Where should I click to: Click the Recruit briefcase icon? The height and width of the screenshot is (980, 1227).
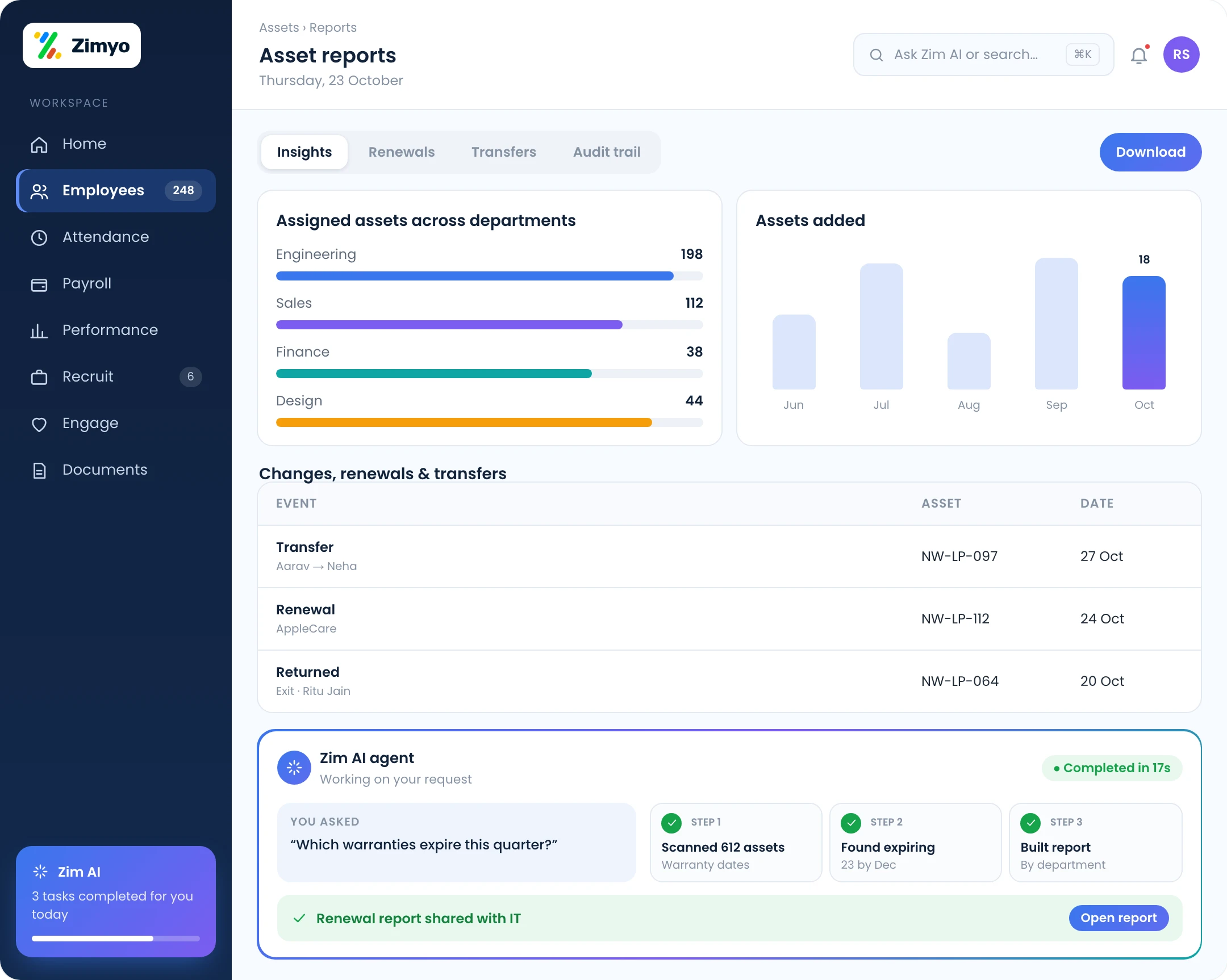pyautogui.click(x=39, y=377)
